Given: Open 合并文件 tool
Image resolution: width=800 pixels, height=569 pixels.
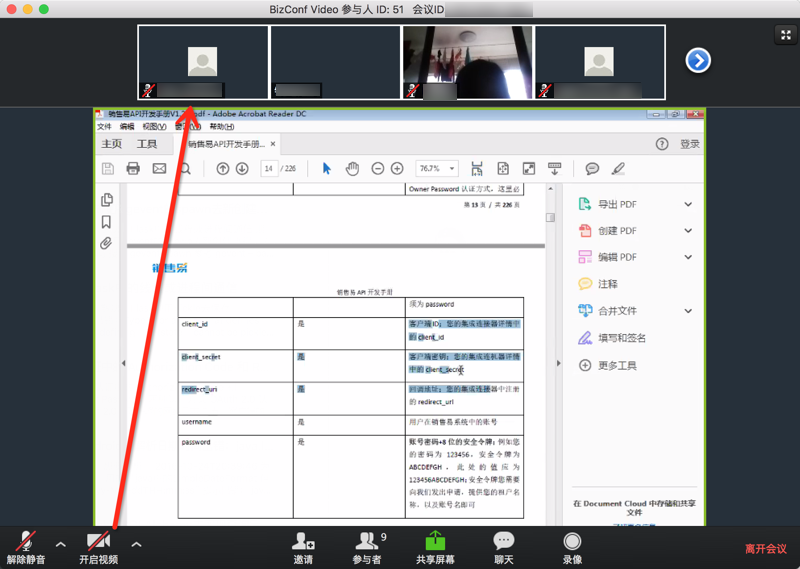Looking at the screenshot, I should (x=608, y=311).
